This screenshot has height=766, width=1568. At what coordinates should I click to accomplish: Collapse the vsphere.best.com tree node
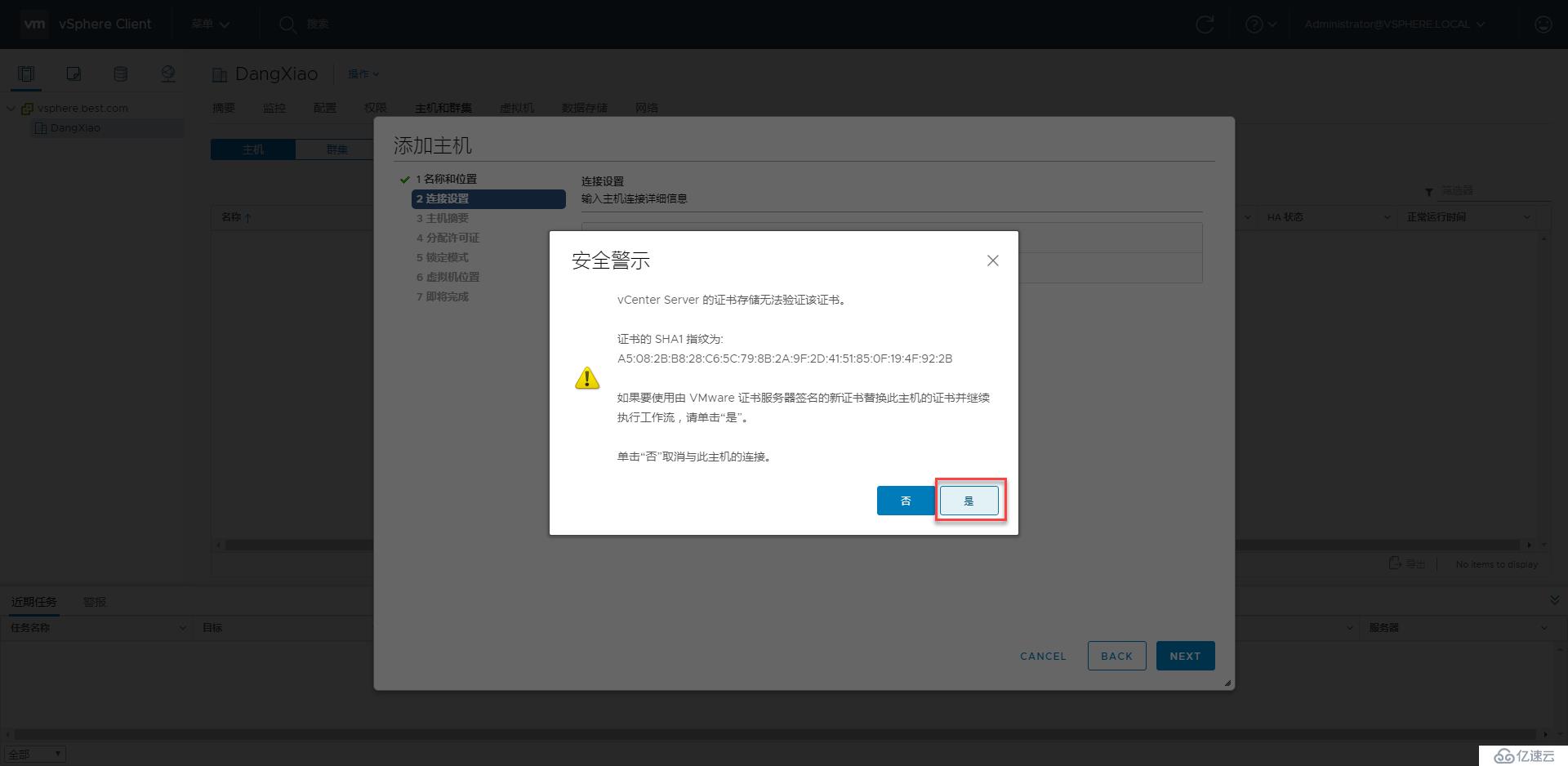[11, 108]
